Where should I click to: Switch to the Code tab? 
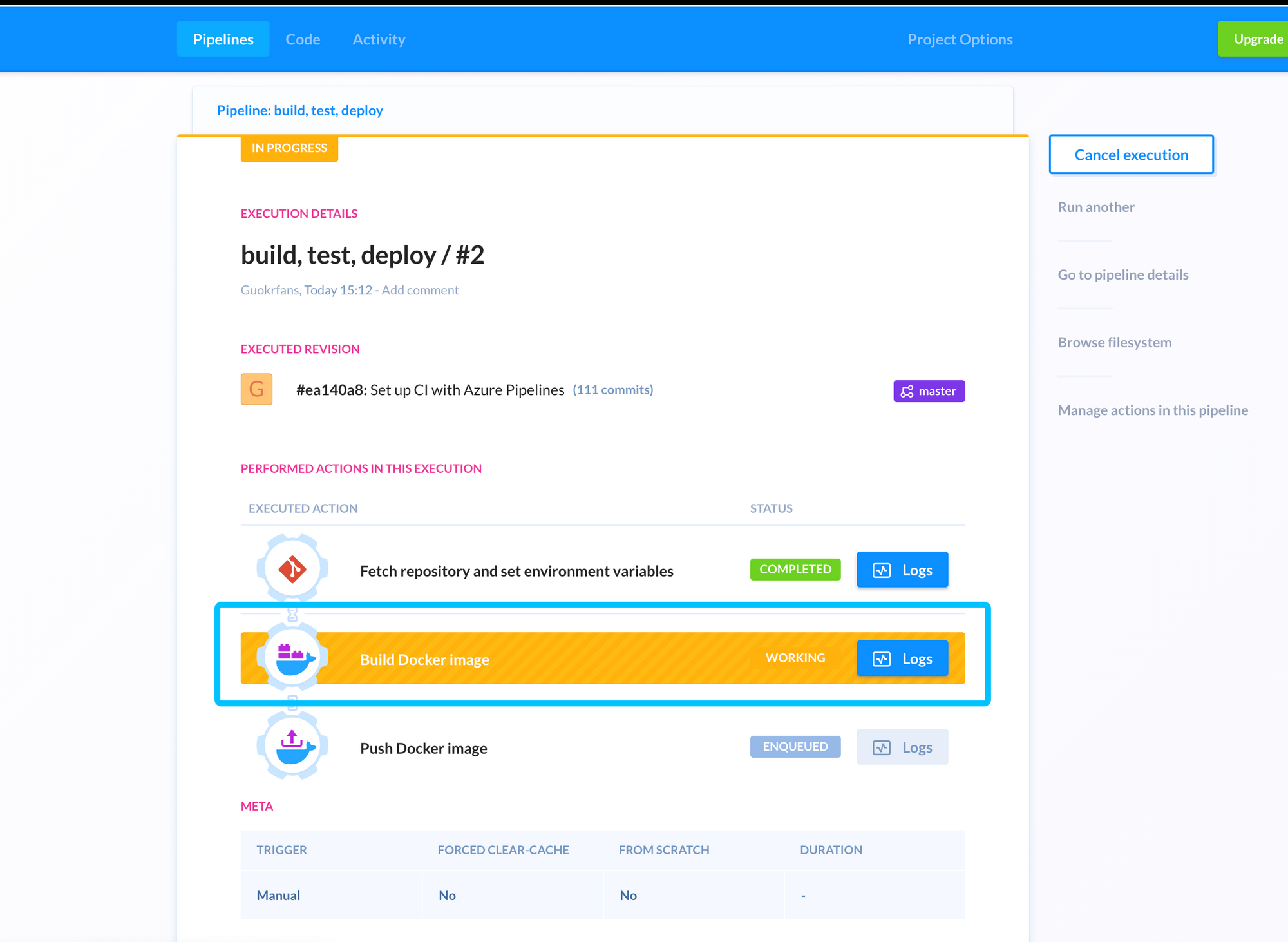coord(303,39)
